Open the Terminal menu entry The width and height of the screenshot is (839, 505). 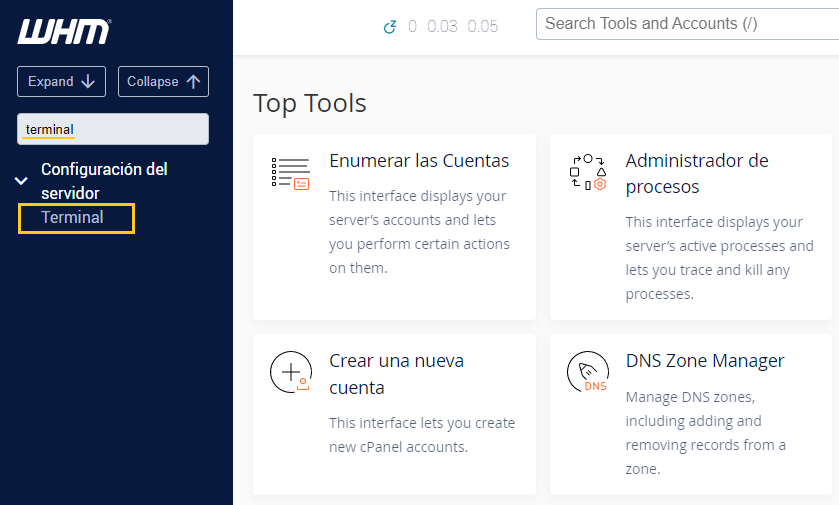tap(72, 218)
